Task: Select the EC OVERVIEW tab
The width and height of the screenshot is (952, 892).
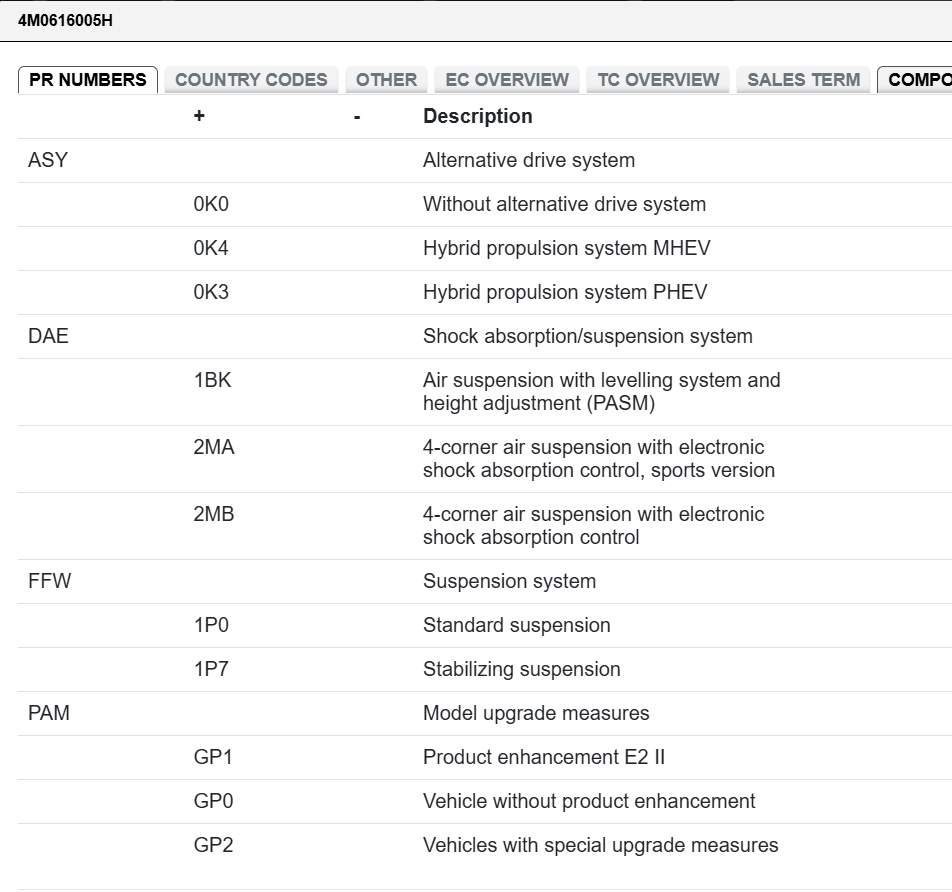Action: (x=507, y=80)
